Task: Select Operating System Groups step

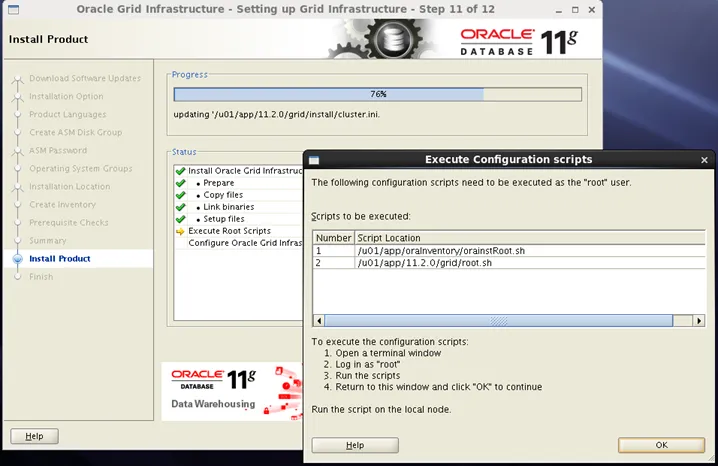Action: [x=81, y=168]
